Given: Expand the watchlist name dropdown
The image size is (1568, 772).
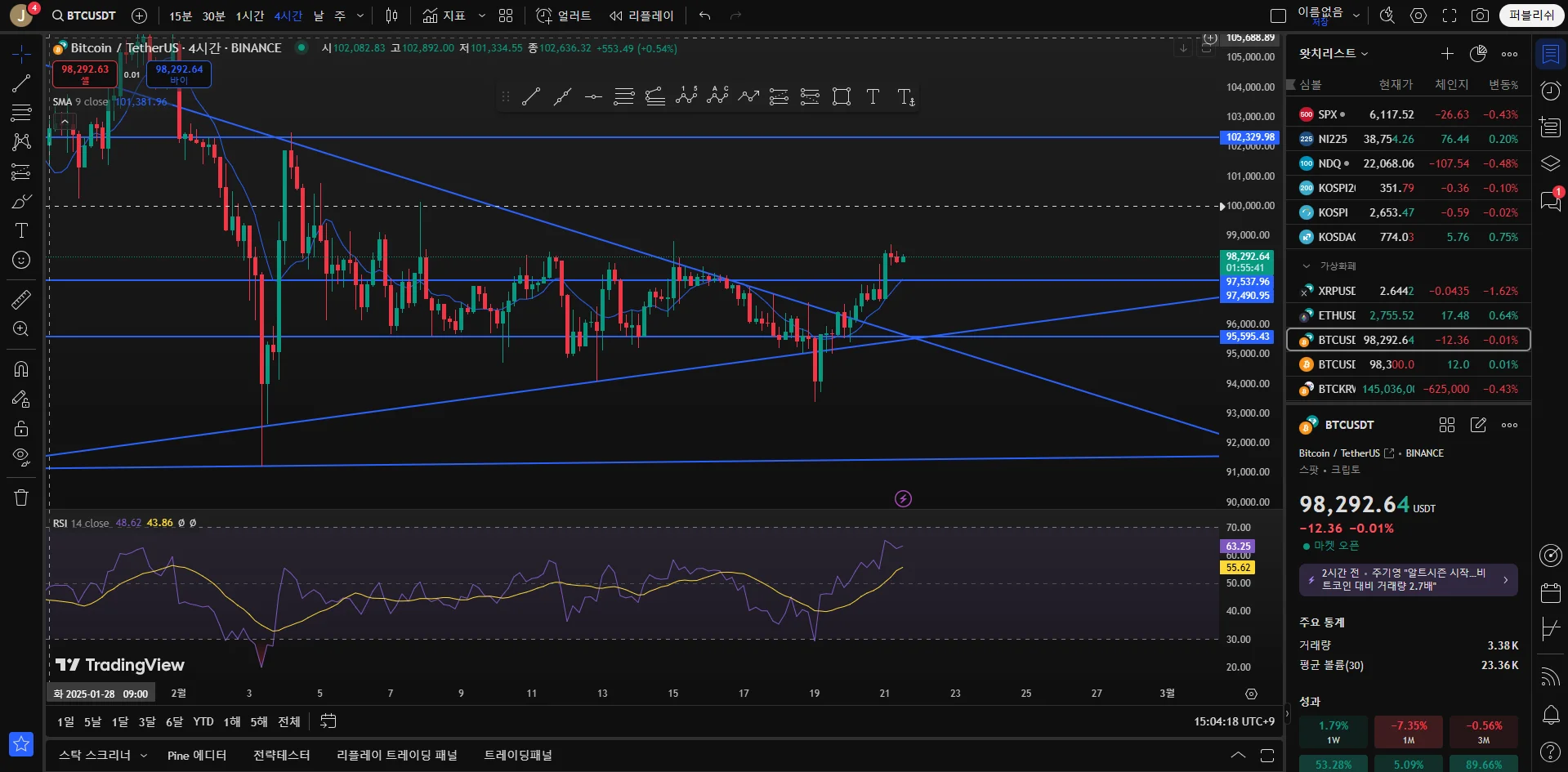Looking at the screenshot, I should pyautogui.click(x=1333, y=53).
